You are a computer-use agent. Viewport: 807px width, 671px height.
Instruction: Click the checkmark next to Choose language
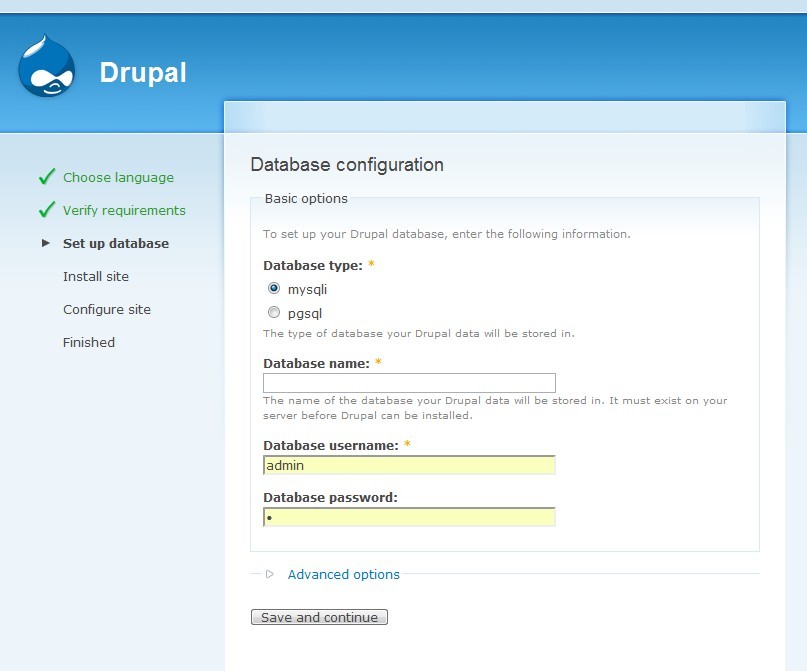point(47,176)
